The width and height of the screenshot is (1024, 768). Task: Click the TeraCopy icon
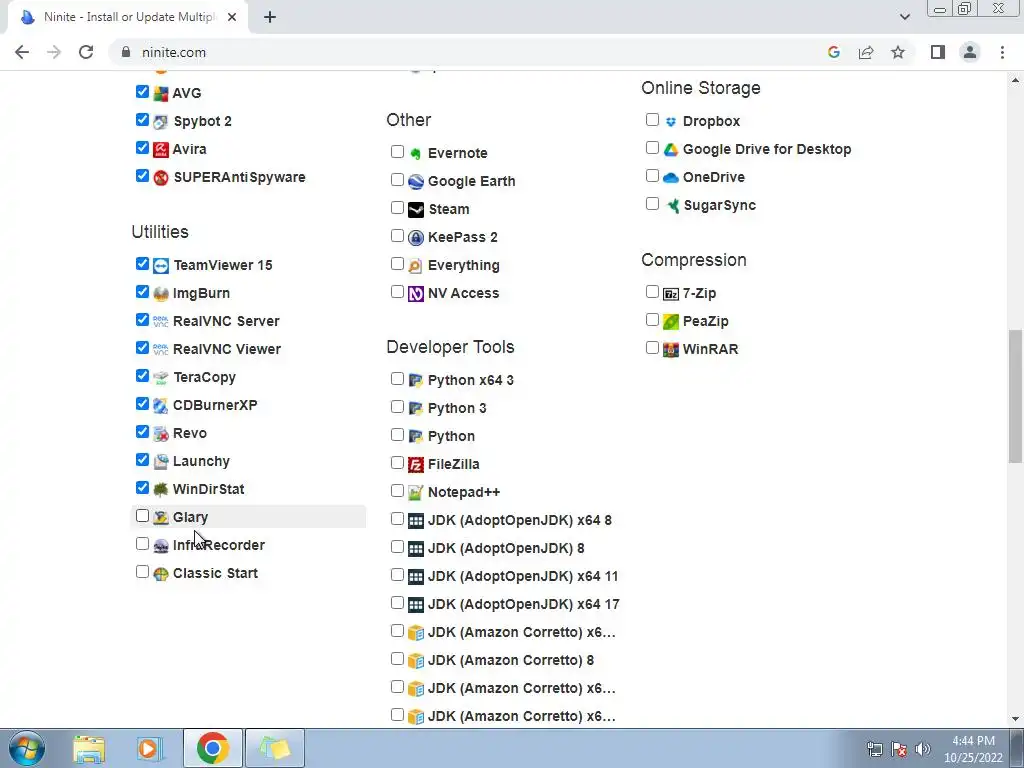(161, 377)
